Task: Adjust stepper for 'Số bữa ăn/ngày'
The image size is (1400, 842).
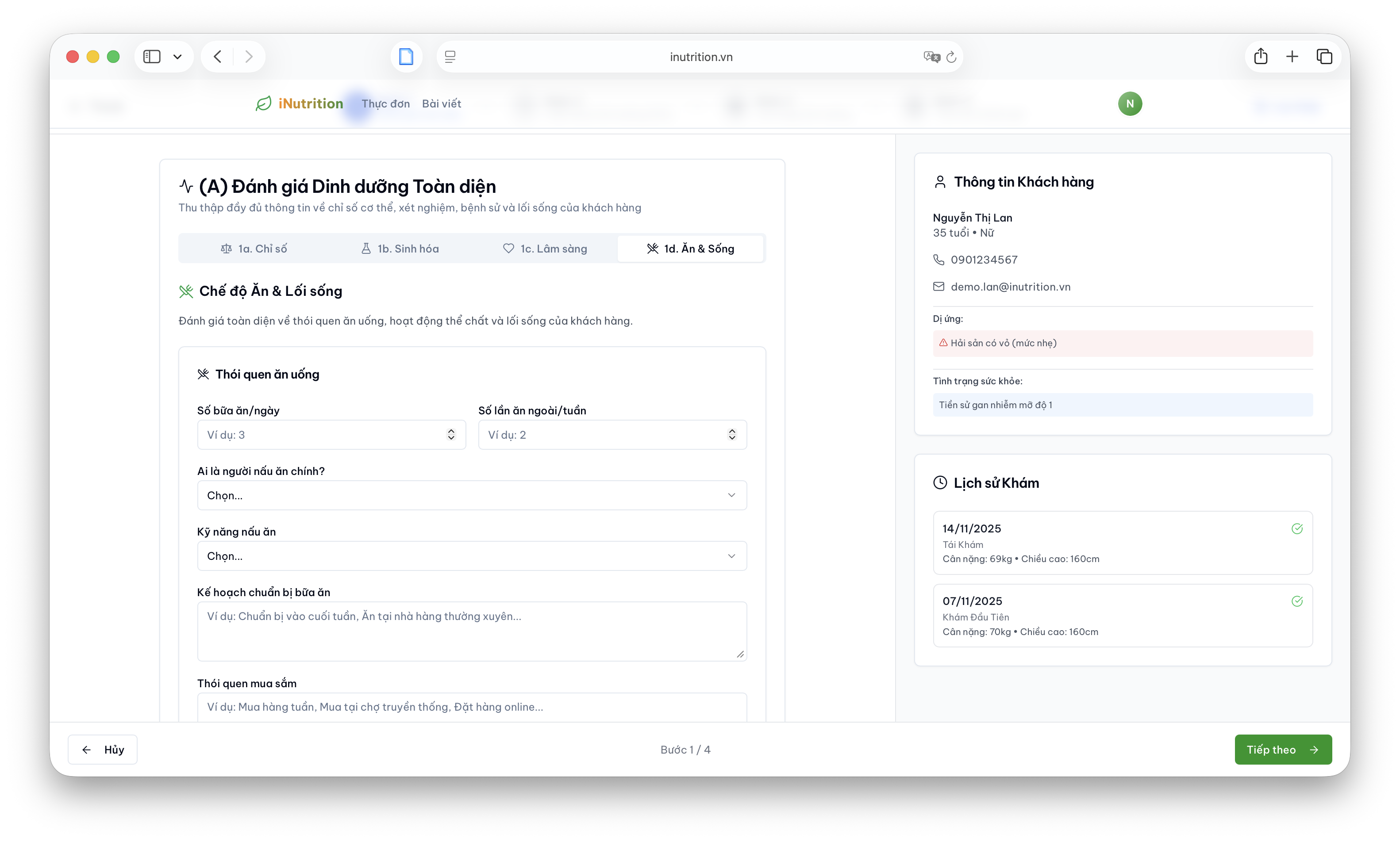Action: [451, 435]
